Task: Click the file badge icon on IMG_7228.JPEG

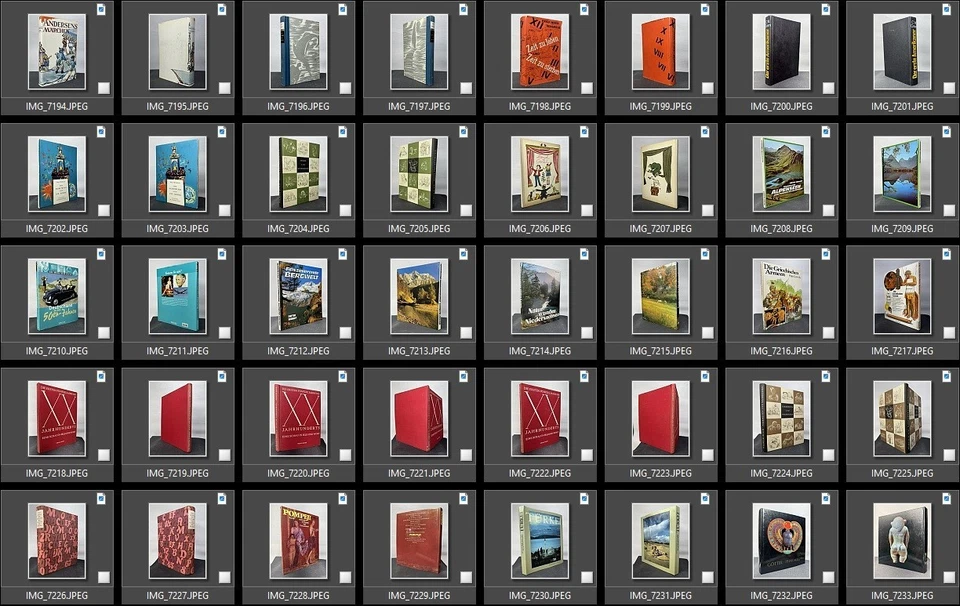Action: 343,499
